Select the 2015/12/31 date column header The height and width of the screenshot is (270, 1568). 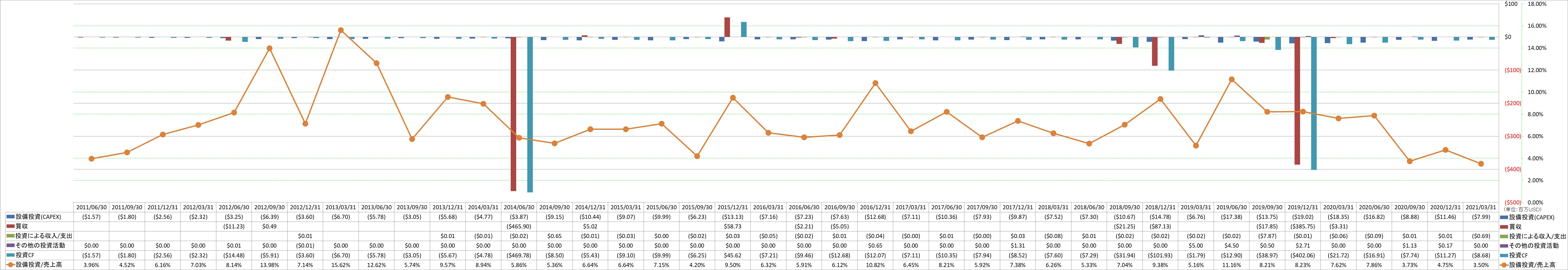coord(733,207)
